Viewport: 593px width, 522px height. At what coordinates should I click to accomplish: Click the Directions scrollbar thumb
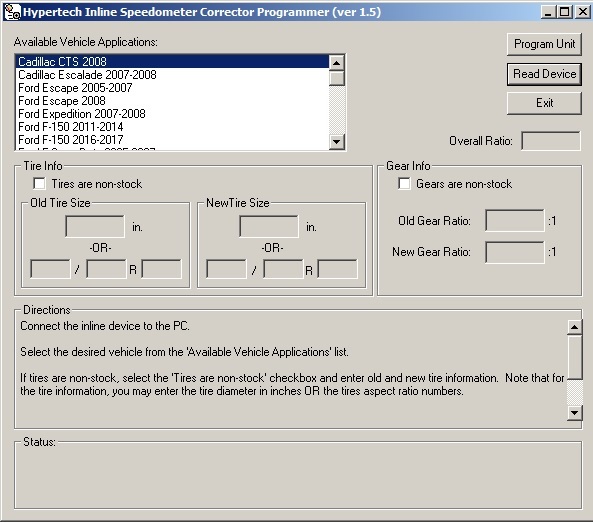(574, 357)
